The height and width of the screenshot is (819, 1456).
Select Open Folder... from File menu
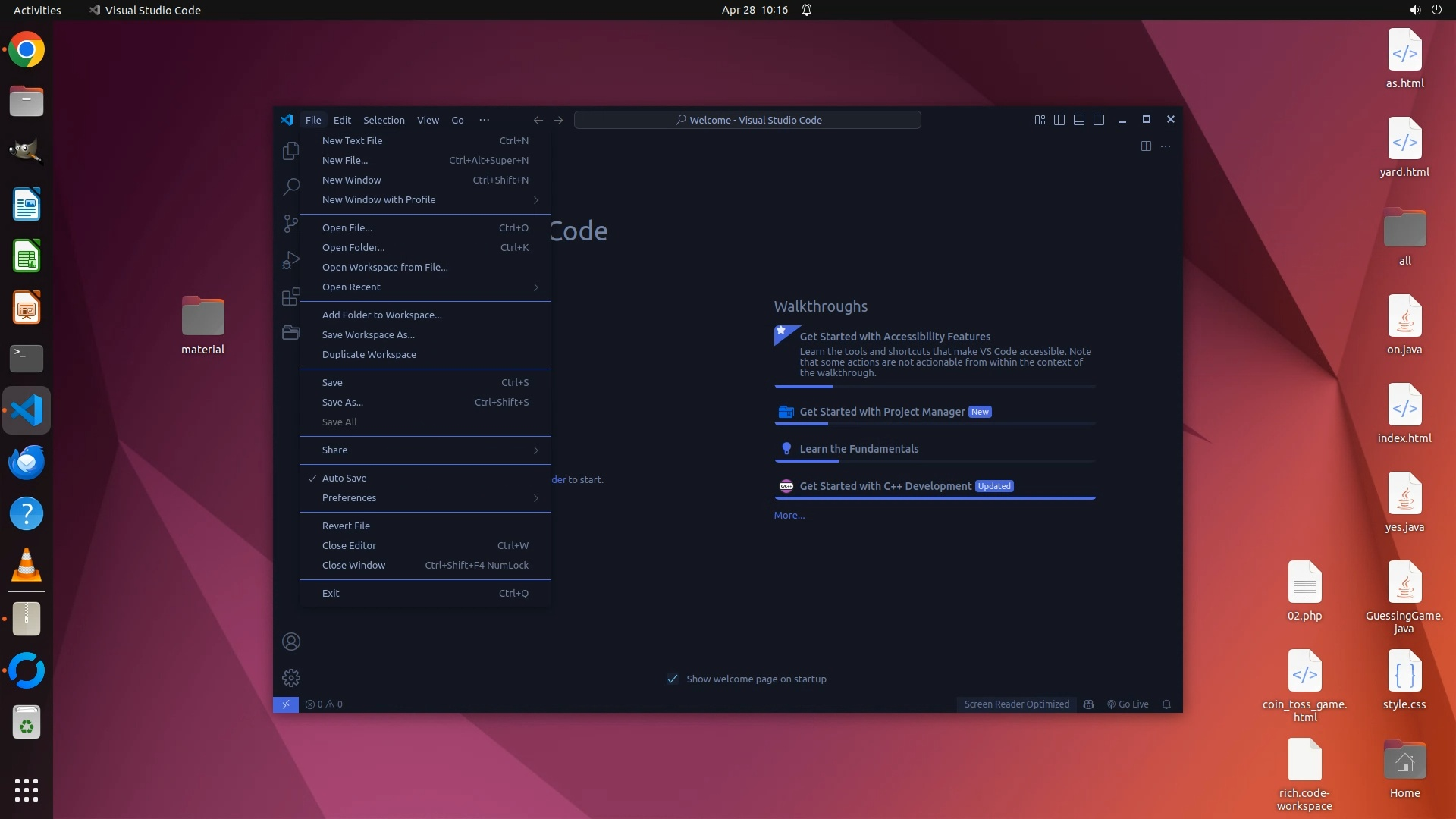pos(353,247)
